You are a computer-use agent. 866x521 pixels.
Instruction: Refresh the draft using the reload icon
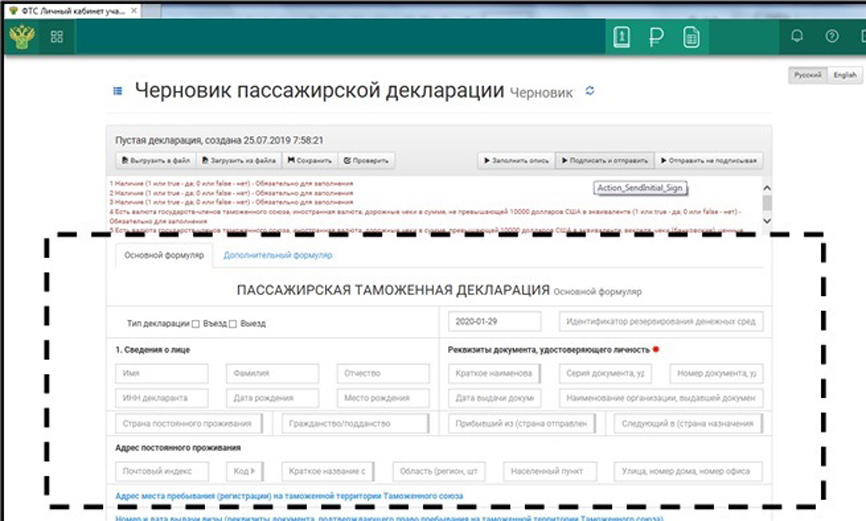coord(590,91)
